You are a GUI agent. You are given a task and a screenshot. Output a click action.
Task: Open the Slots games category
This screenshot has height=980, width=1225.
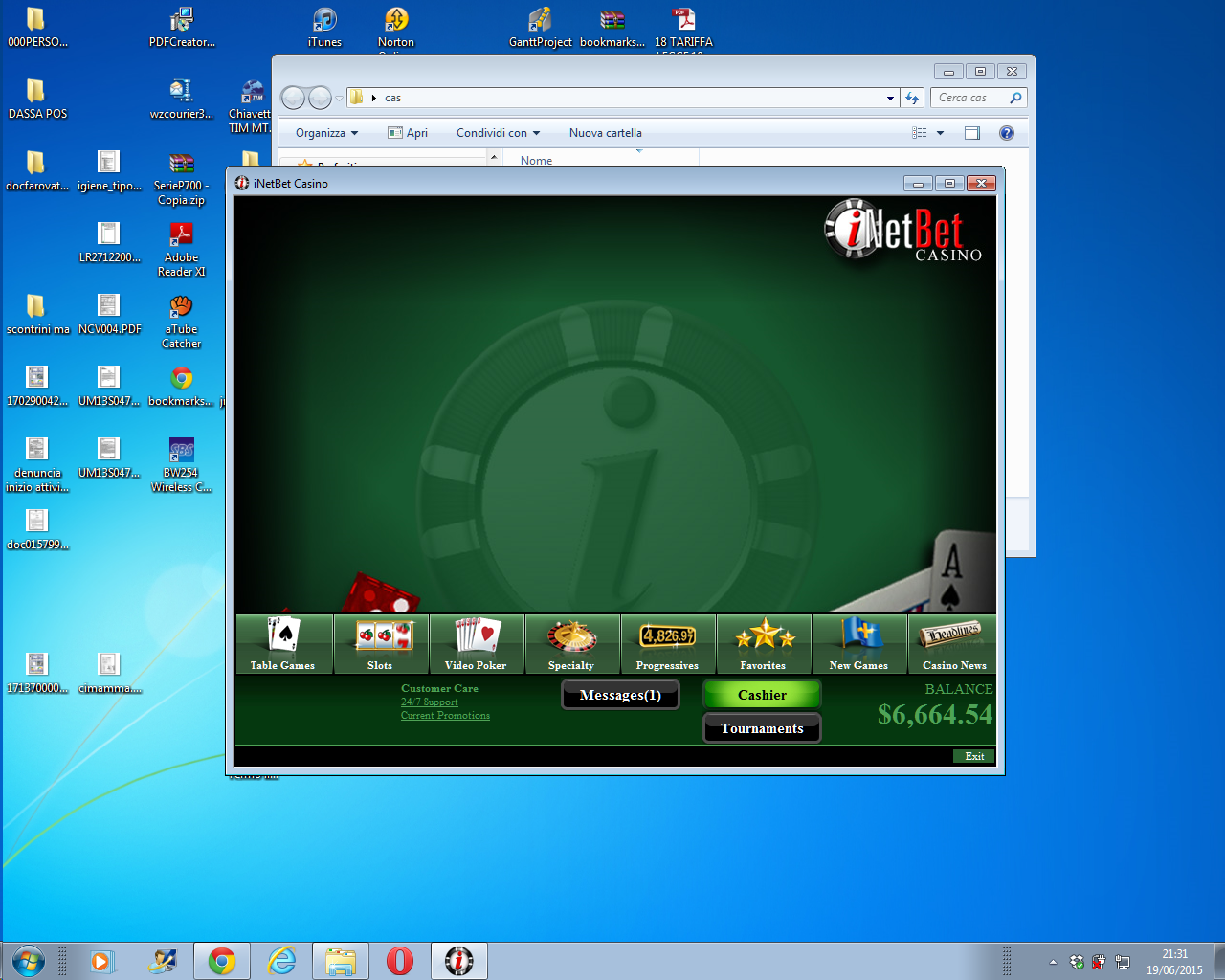[381, 644]
